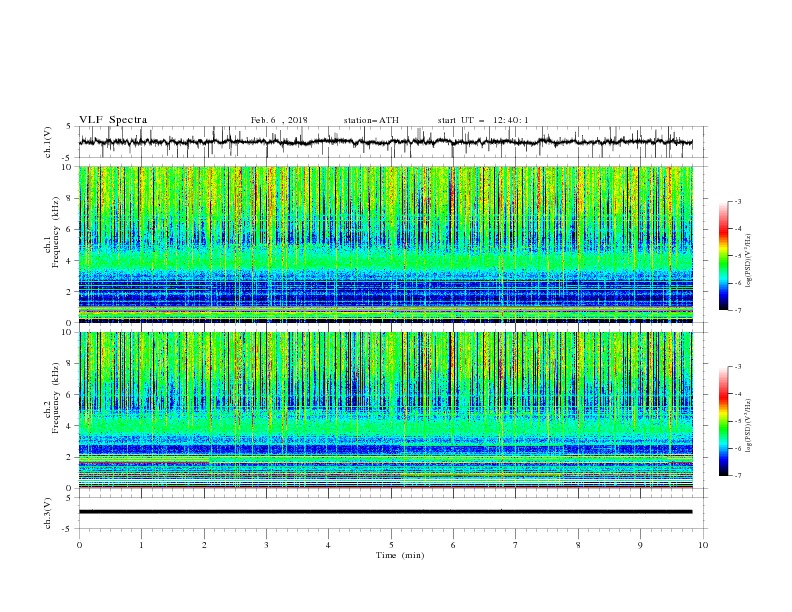Click the ch.3 flat black waveform trace

385,512
